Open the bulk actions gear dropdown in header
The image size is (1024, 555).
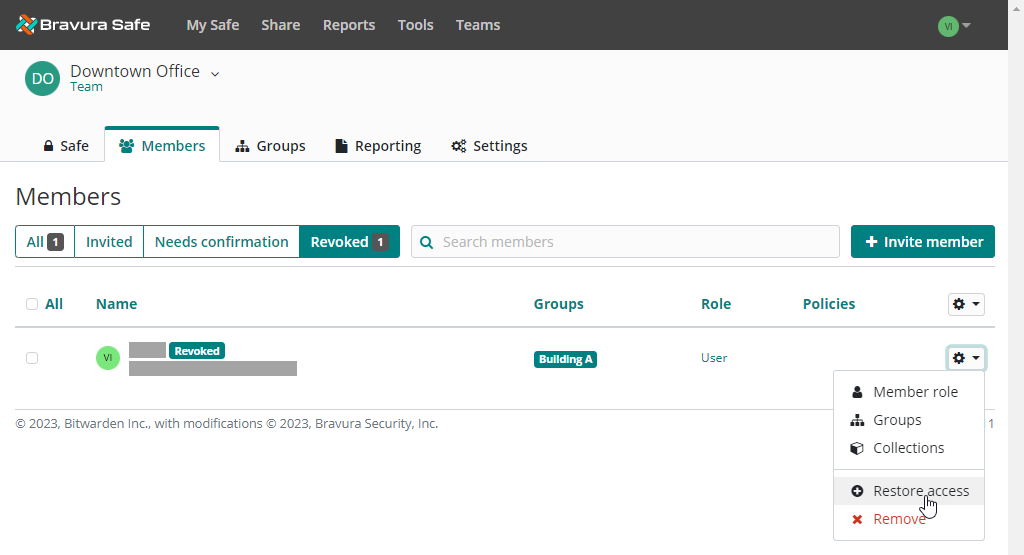(965, 304)
